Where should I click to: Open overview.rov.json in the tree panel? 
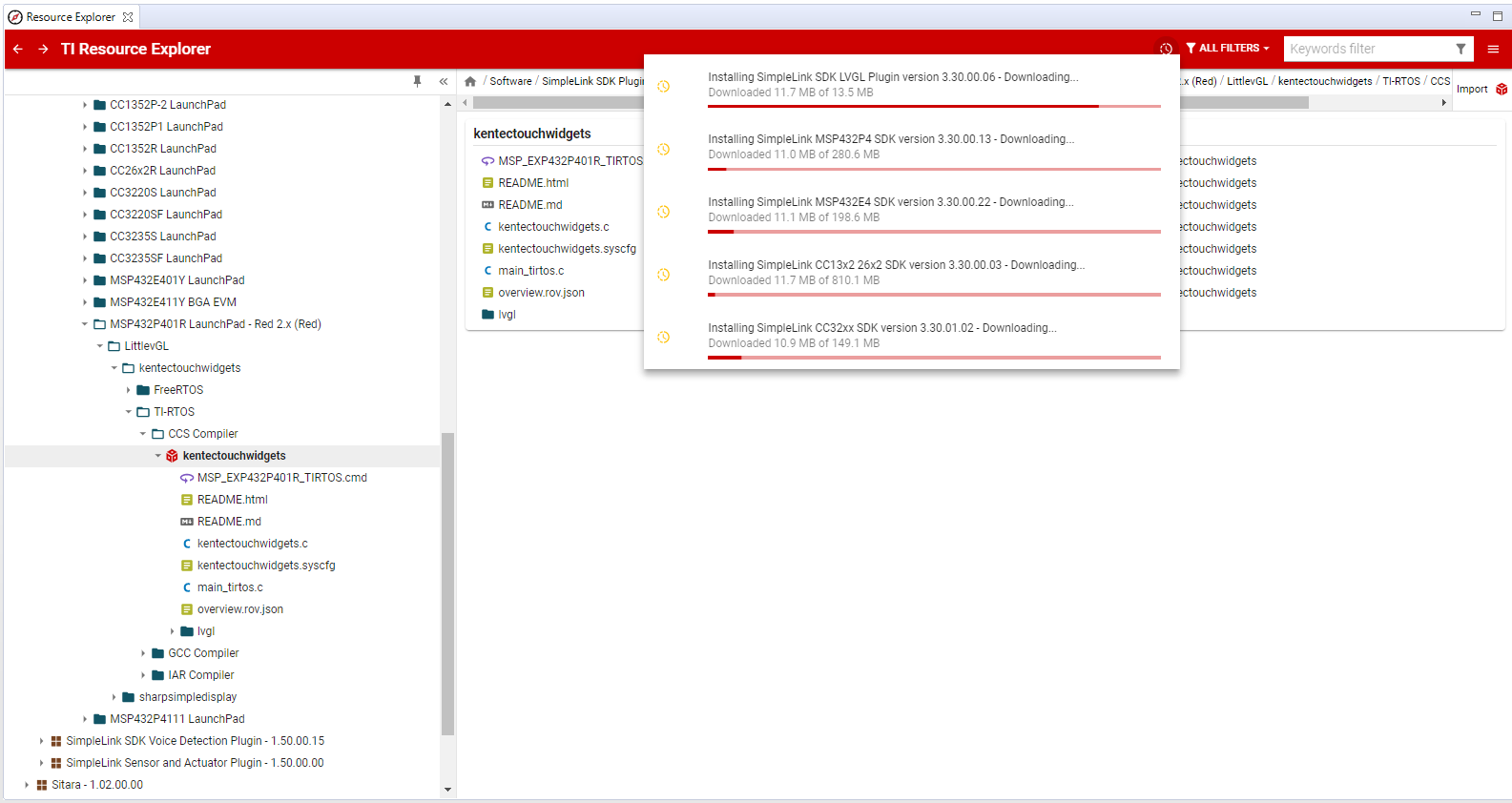tap(239, 609)
